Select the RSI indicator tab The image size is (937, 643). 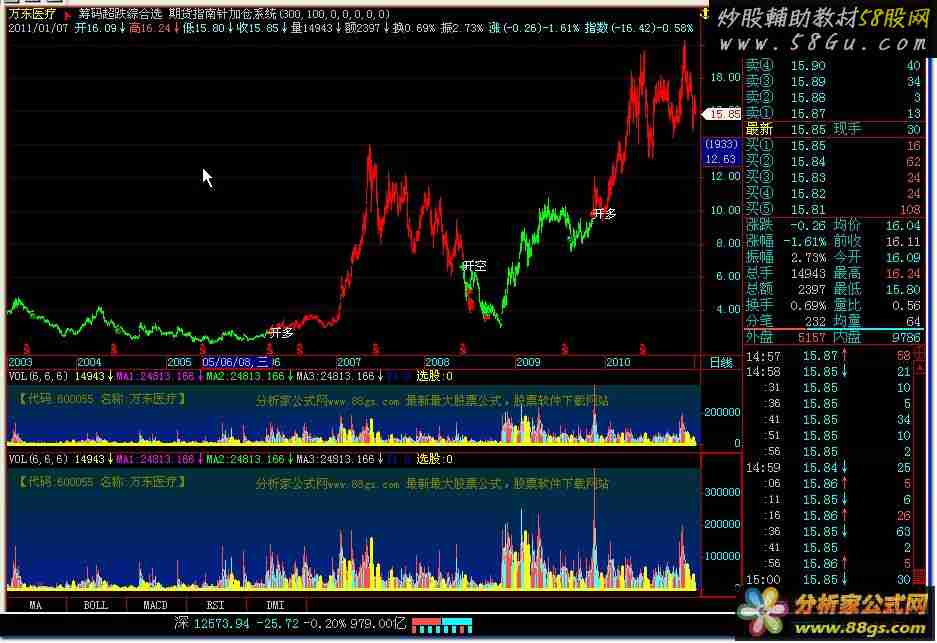pyautogui.click(x=215, y=605)
